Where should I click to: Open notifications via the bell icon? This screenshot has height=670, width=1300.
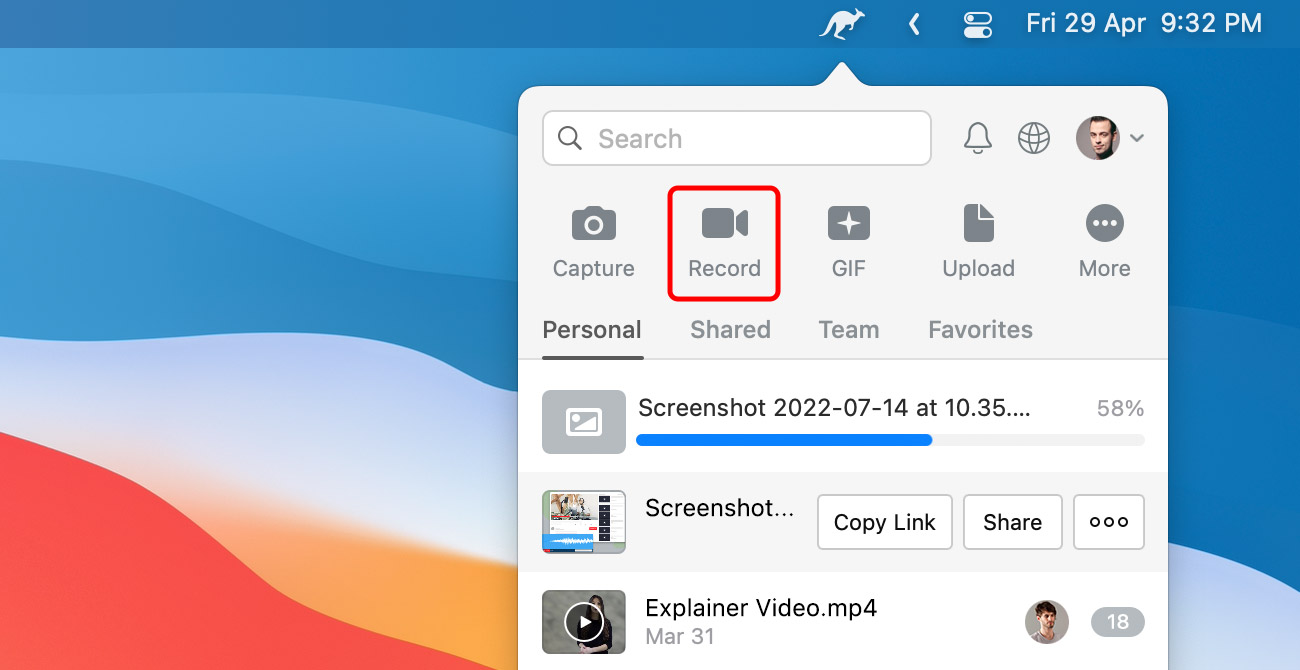977,138
